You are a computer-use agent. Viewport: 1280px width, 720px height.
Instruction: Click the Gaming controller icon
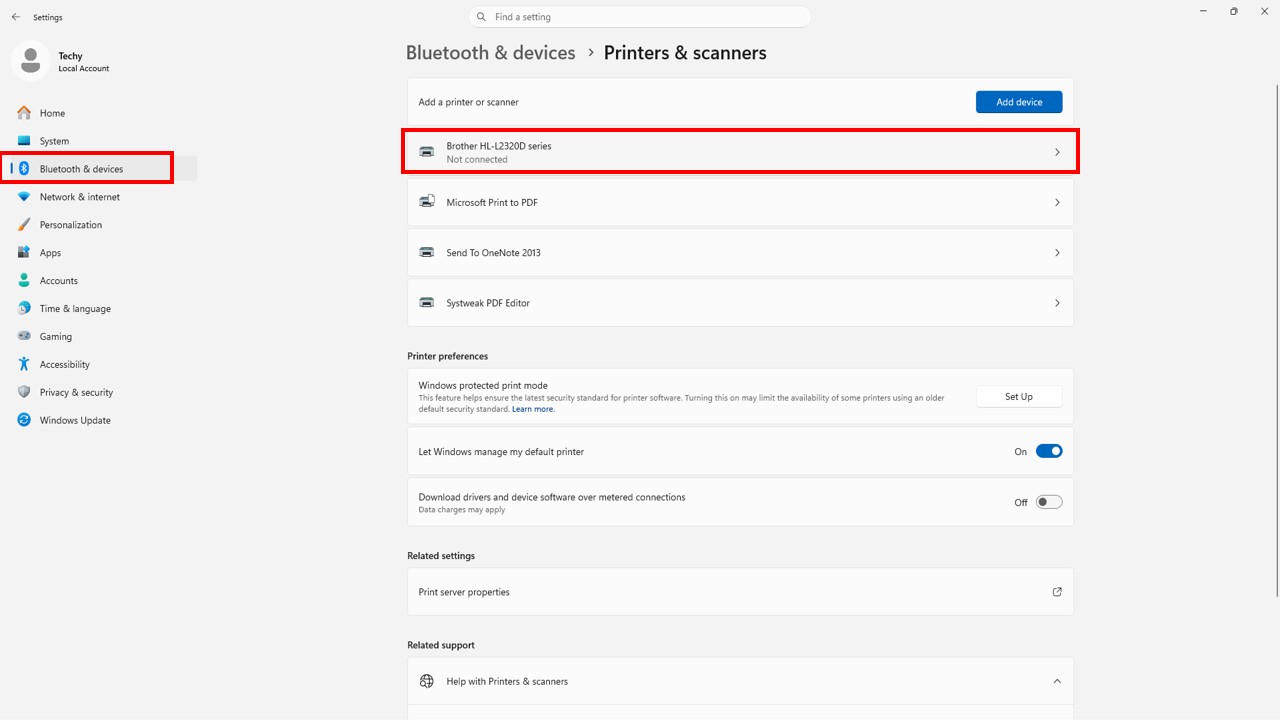point(24,336)
